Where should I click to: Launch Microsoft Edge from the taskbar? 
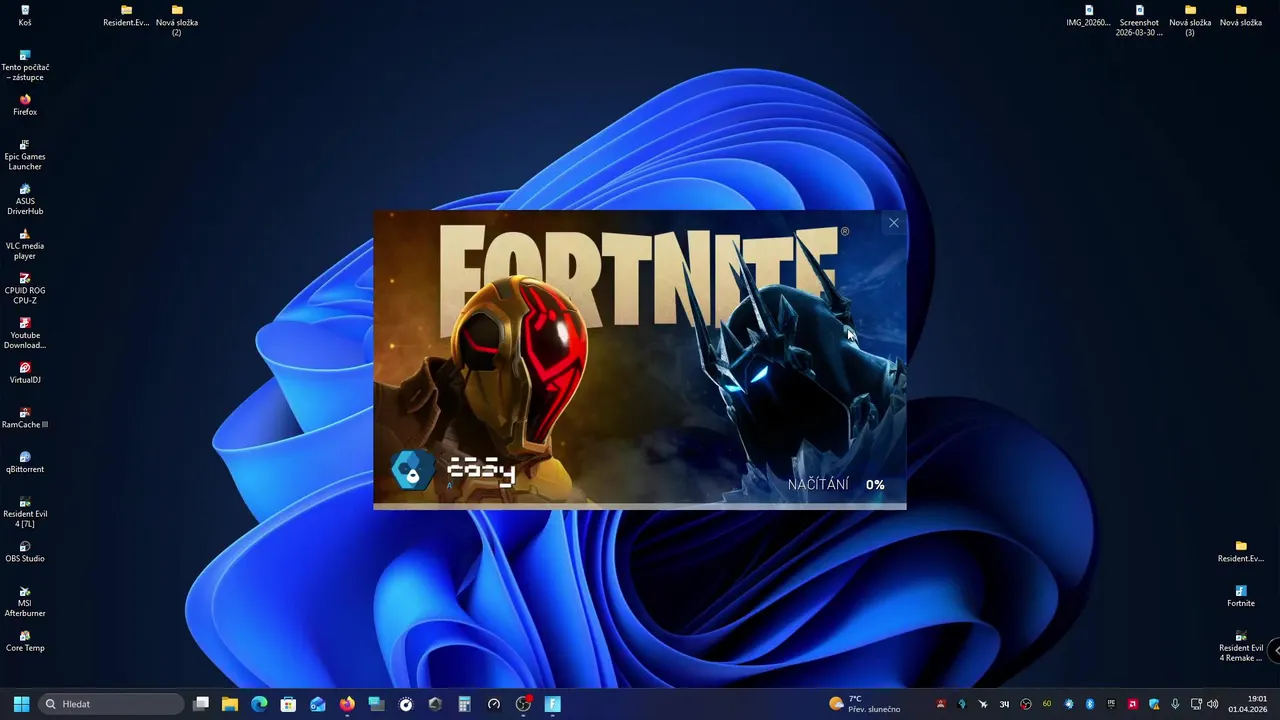tap(259, 704)
